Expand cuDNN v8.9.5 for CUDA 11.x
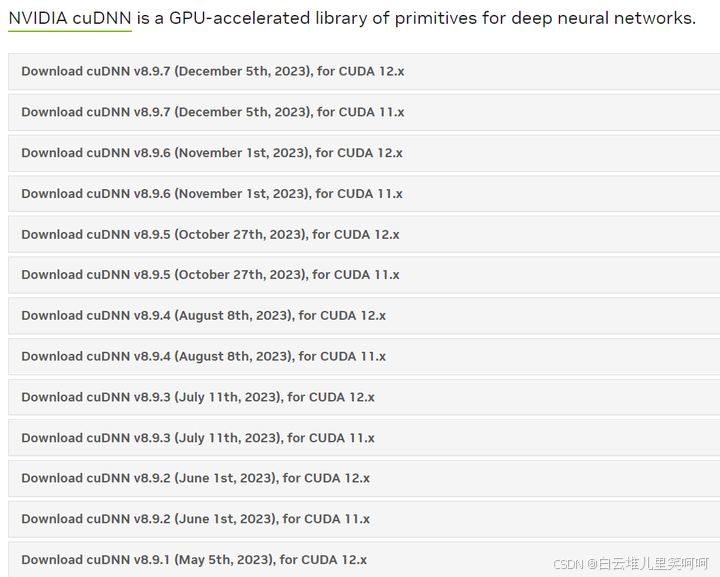This screenshot has height=577, width=720. point(364,275)
